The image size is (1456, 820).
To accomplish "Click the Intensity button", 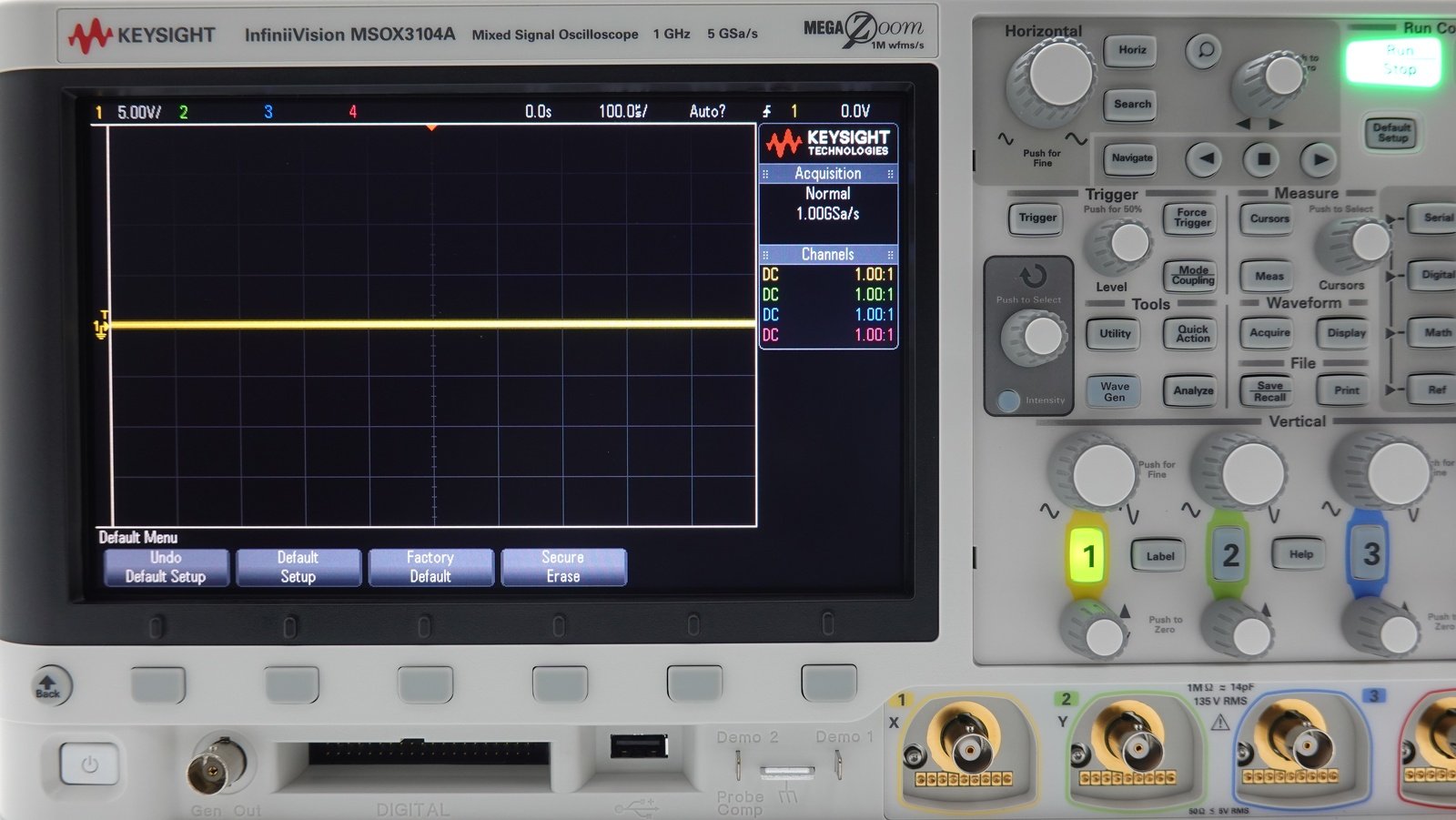I will coord(1008,400).
